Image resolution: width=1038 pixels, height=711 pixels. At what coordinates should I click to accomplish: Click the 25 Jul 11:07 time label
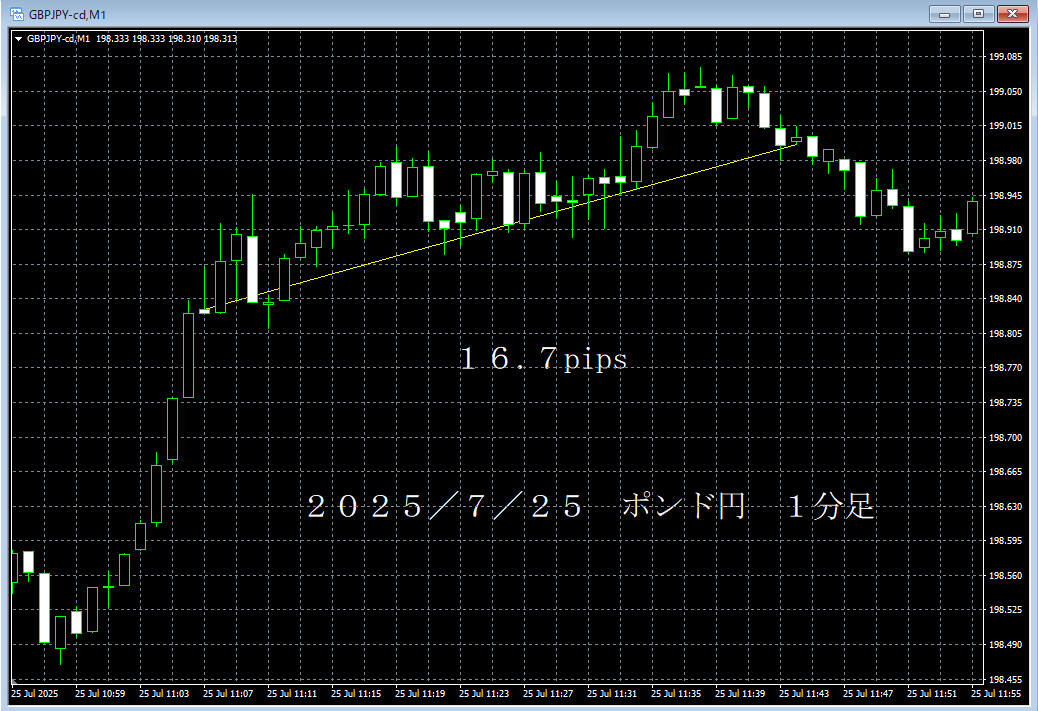228,694
